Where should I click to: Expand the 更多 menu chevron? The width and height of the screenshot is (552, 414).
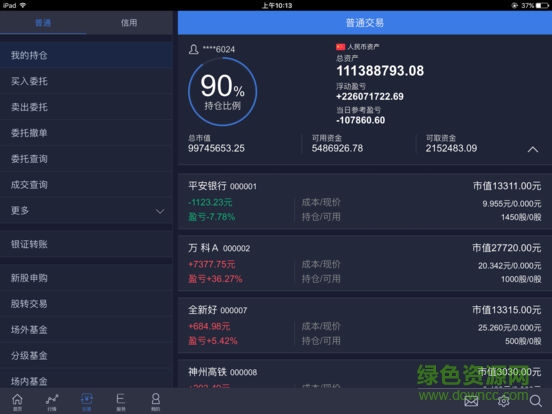coord(160,211)
